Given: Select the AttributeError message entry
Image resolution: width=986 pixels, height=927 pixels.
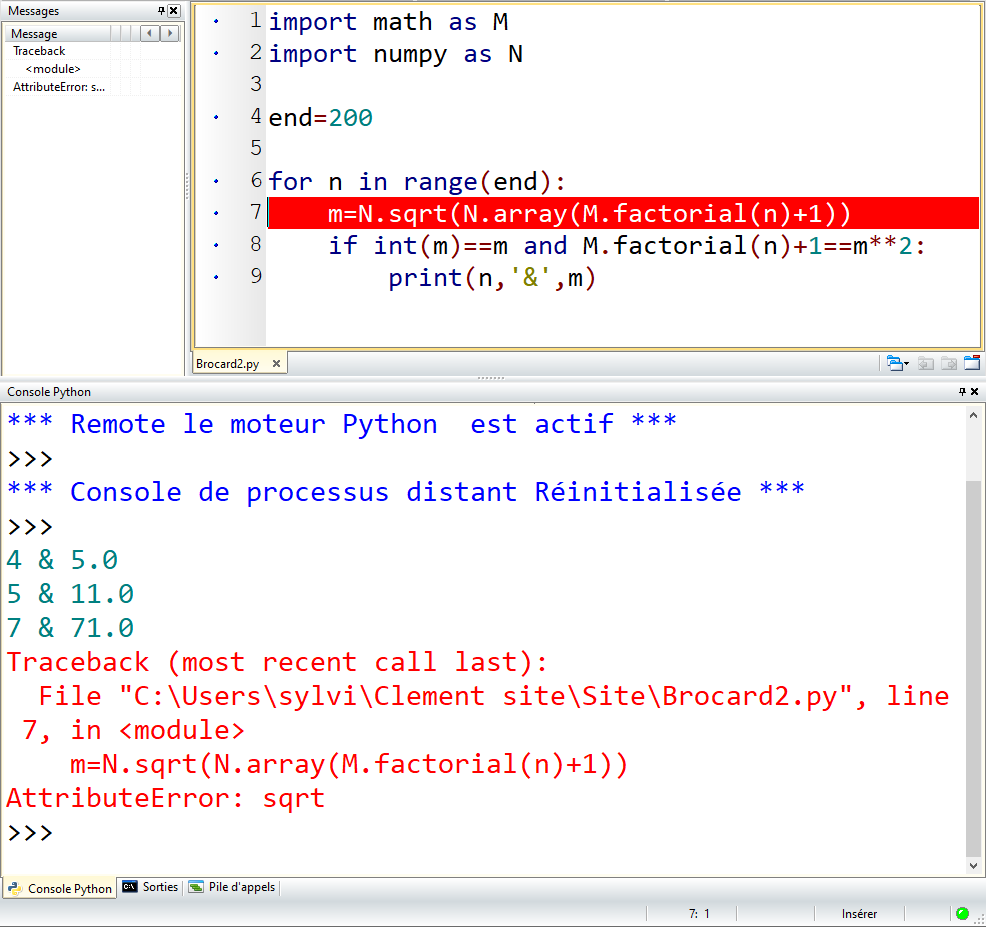Looking at the screenshot, I should (59, 87).
